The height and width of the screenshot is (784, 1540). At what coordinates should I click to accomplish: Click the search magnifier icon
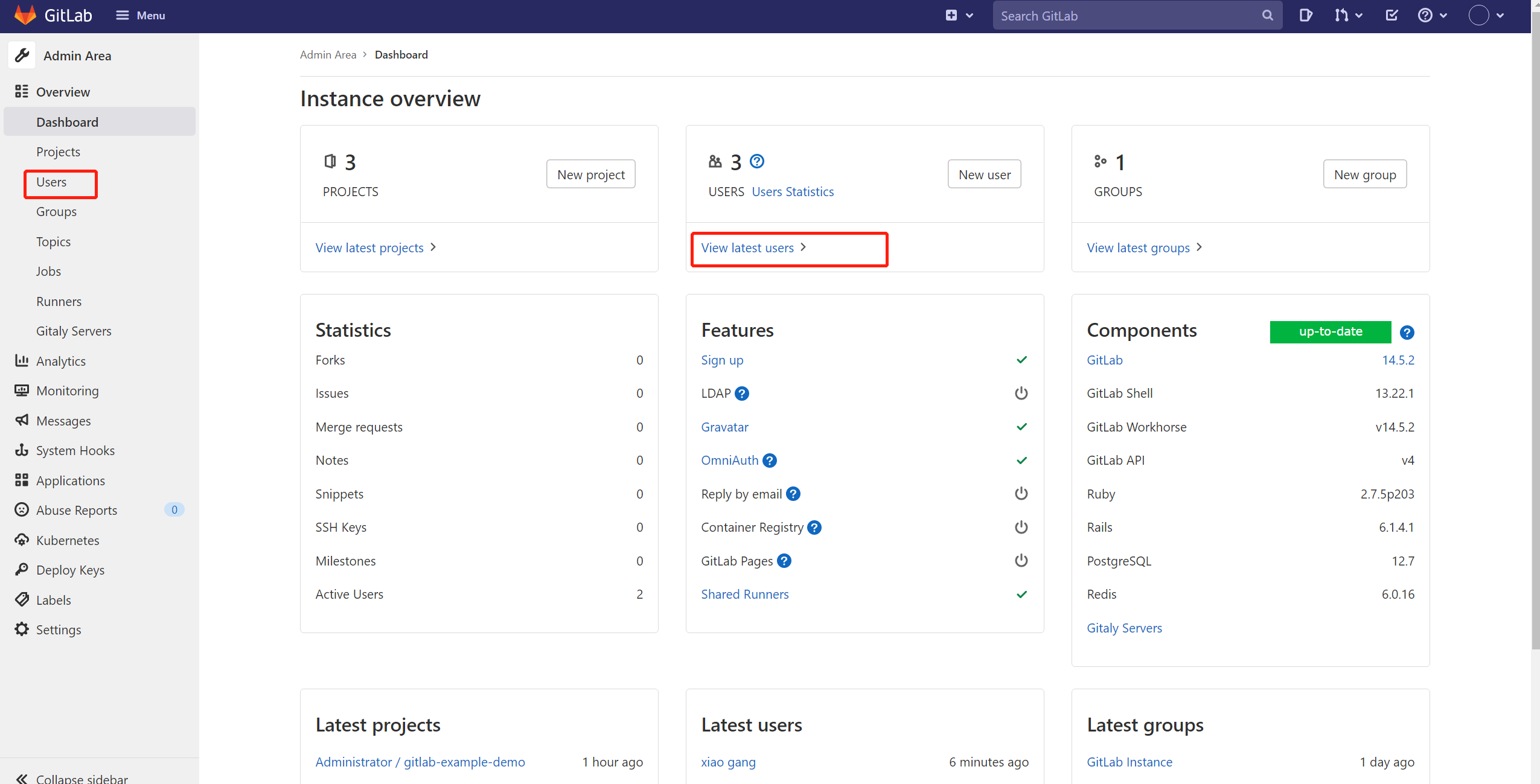point(1267,16)
